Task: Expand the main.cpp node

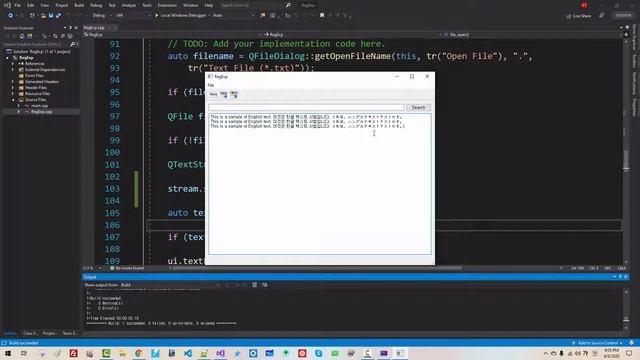Action: point(18,106)
